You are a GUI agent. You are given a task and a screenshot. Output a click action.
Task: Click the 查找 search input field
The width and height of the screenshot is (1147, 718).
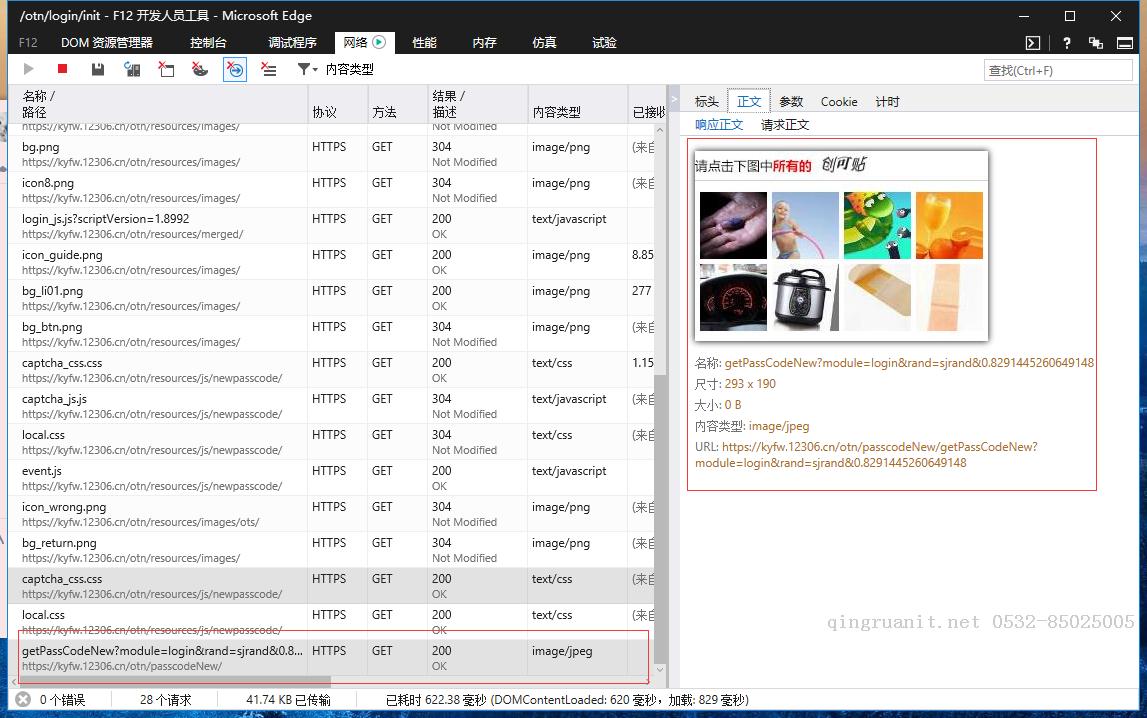1058,70
